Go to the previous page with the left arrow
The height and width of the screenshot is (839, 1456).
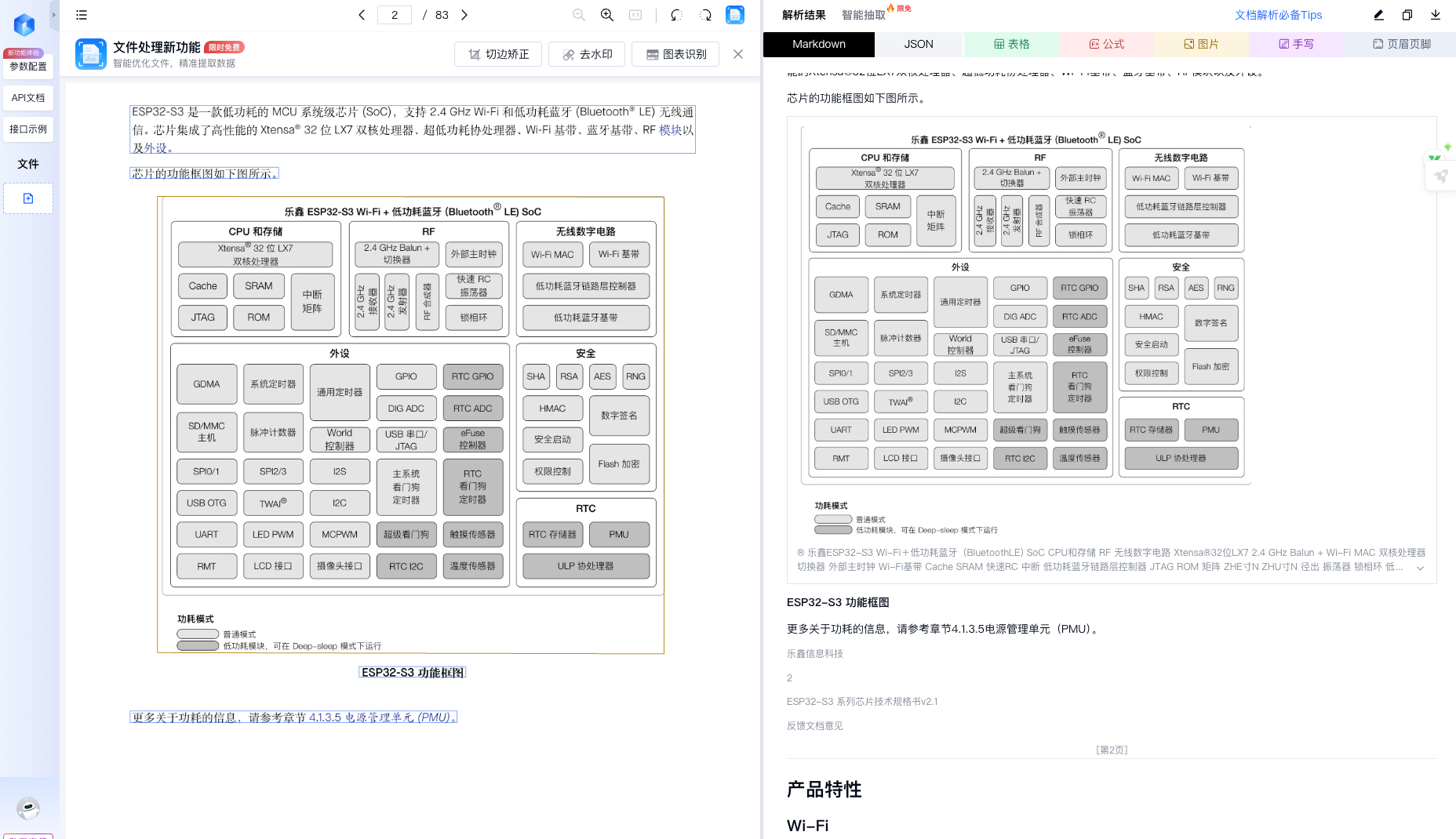click(362, 15)
